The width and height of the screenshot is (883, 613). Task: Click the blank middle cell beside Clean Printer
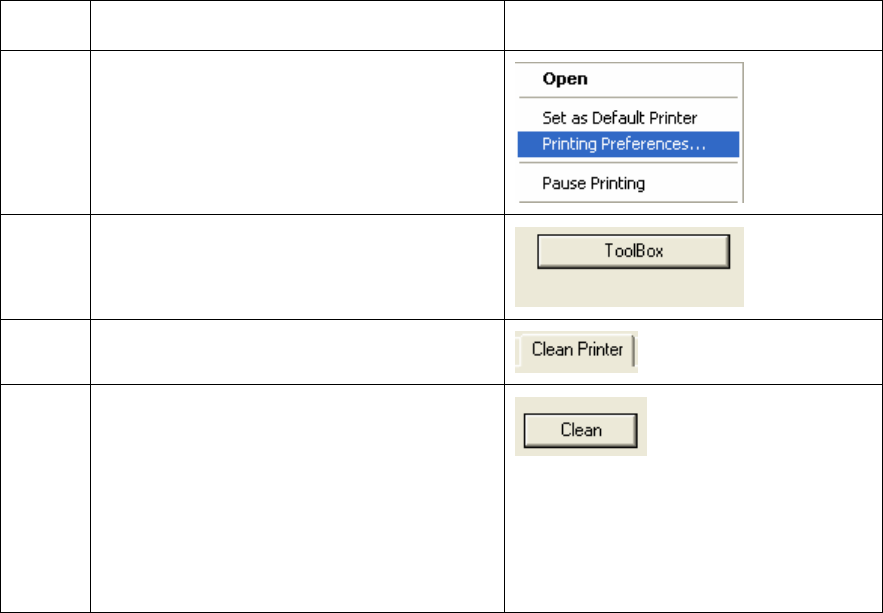pyautogui.click(x=297, y=352)
